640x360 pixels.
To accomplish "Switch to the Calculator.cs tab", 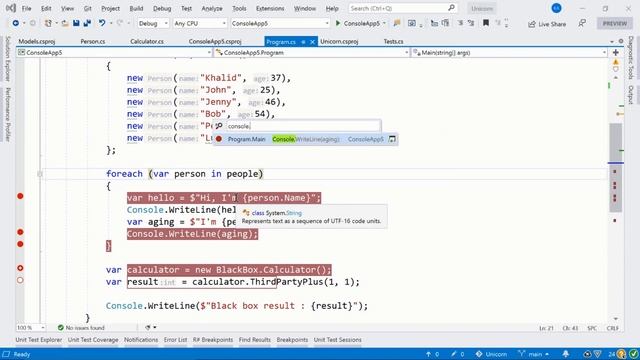I will (x=147, y=42).
